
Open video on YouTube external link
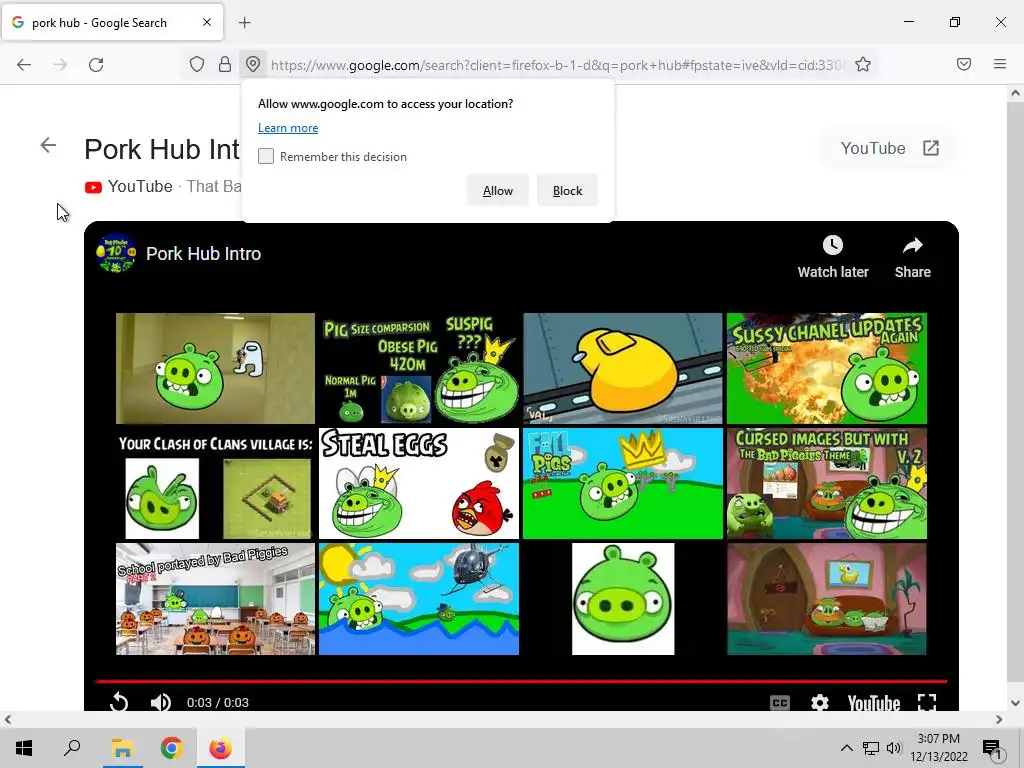tap(889, 148)
